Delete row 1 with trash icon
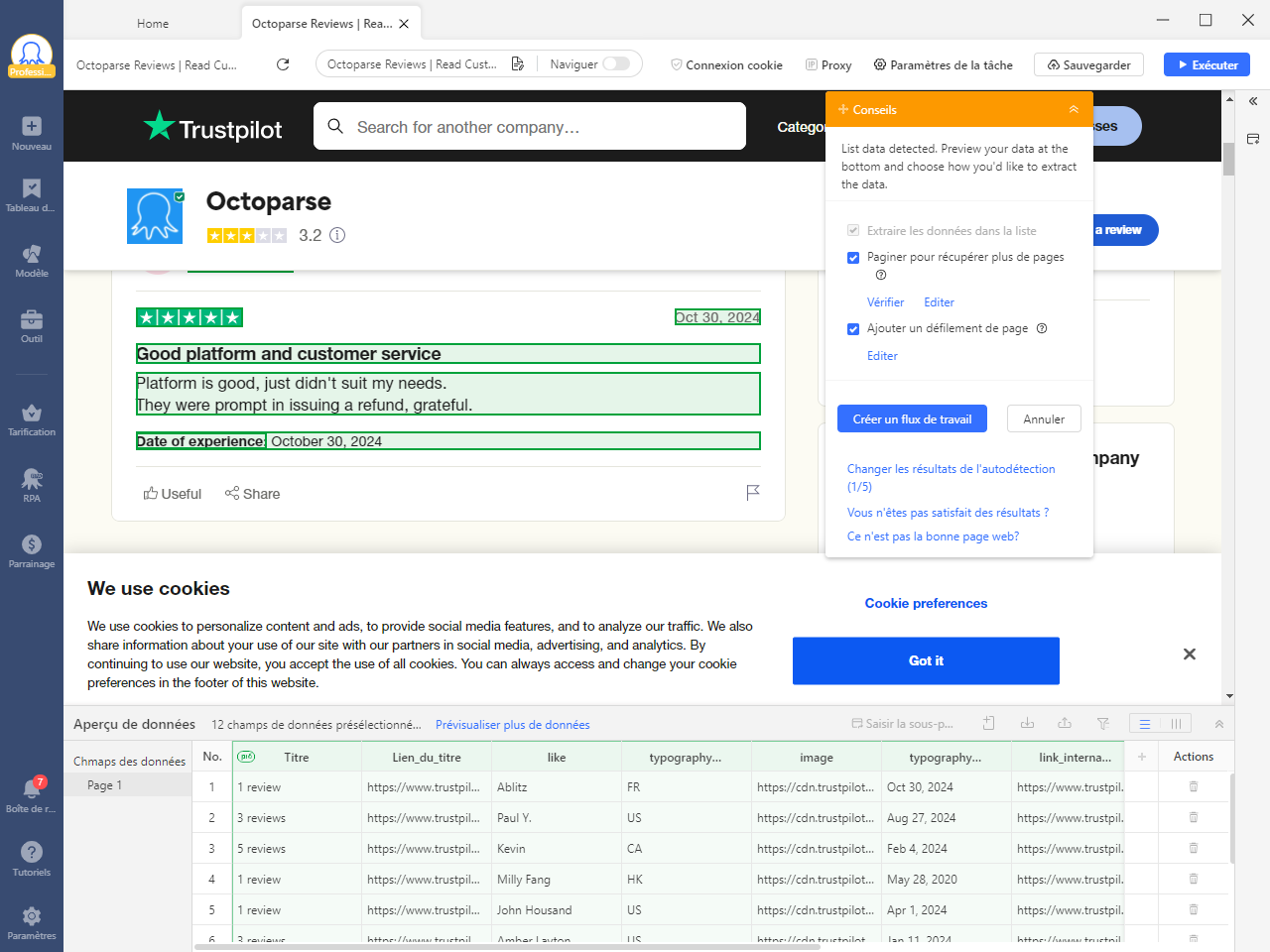Image resolution: width=1270 pixels, height=952 pixels. (x=1194, y=786)
